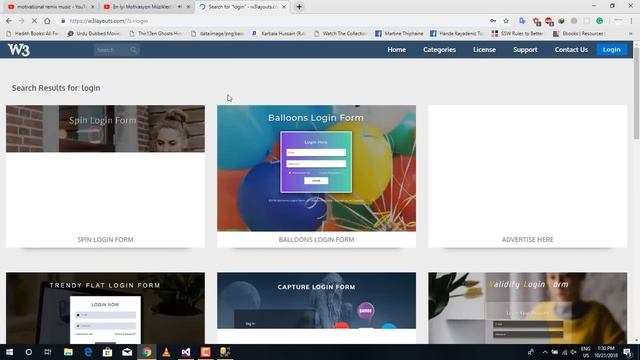Open Action Center notifications icon

point(627,352)
